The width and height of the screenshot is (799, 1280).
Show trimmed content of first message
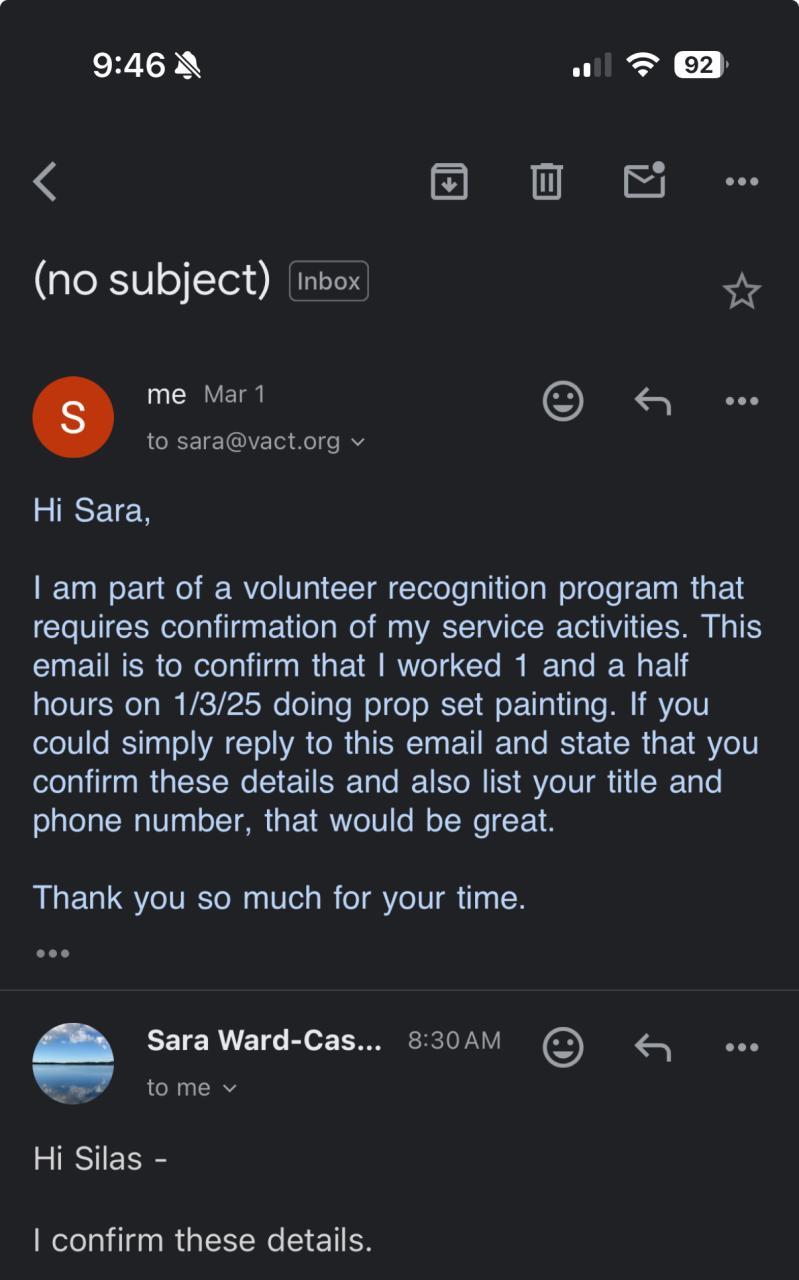52,954
